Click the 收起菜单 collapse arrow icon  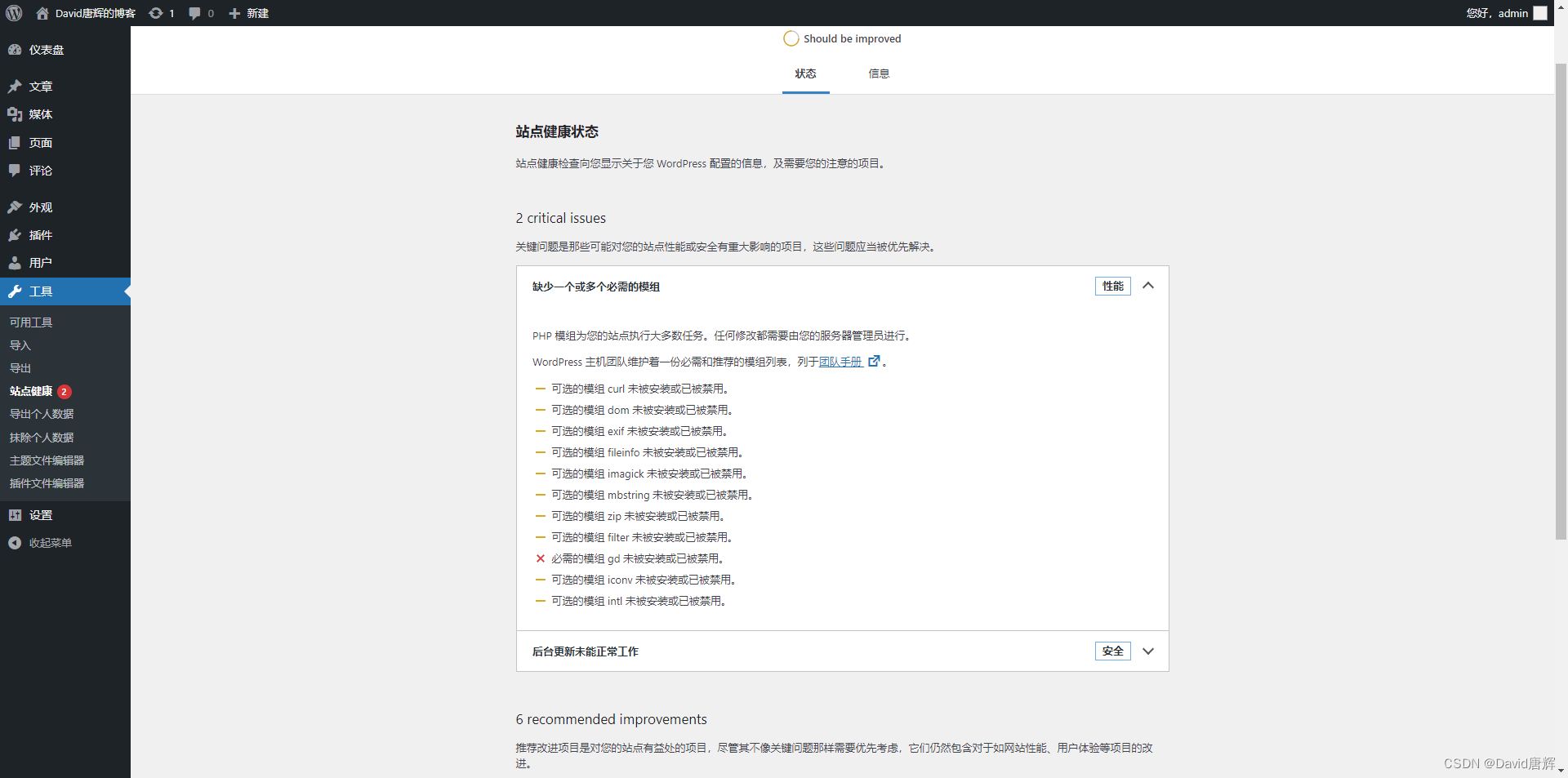point(15,543)
